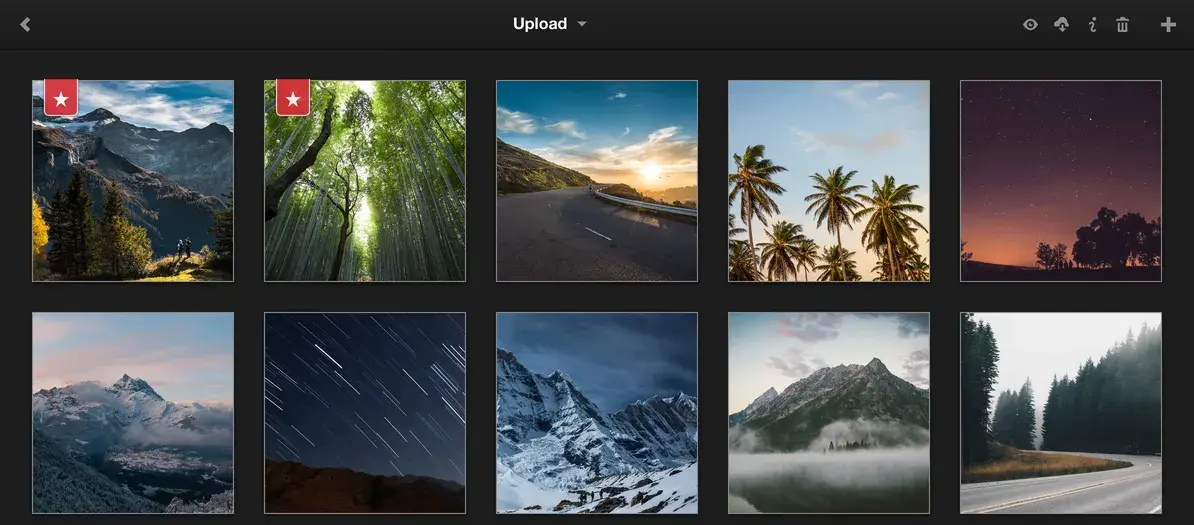This screenshot has height=525, width=1194.
Task: Delete album using the trash icon
Action: click(x=1122, y=24)
